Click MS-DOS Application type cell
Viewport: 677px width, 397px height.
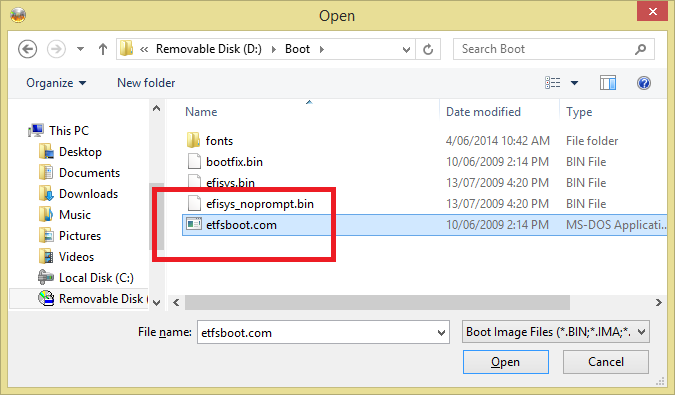pos(616,225)
